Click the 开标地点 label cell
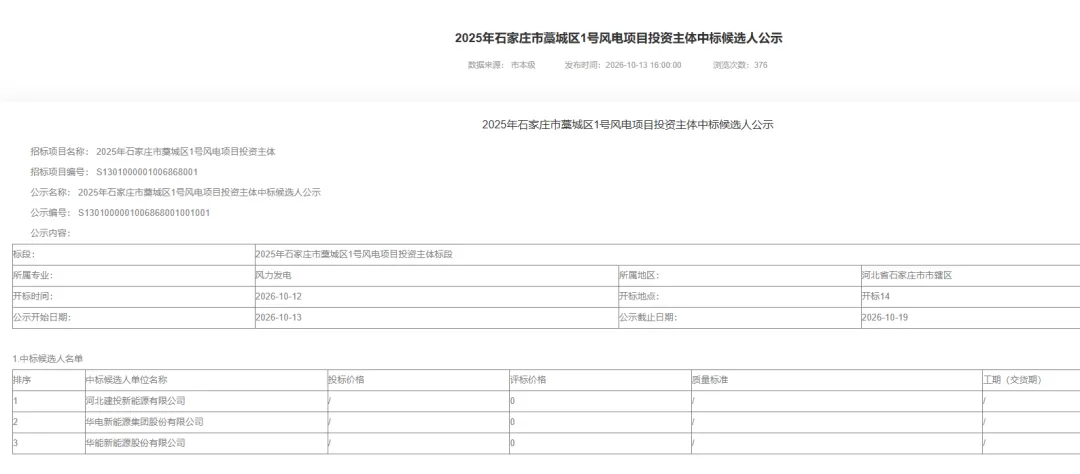The image size is (1080, 474). pos(740,297)
